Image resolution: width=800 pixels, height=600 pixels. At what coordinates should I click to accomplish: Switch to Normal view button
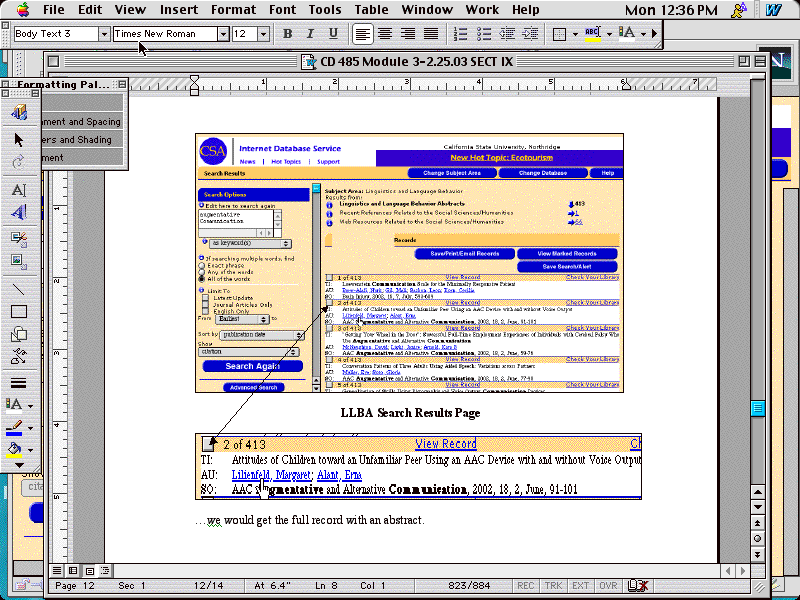(57, 570)
